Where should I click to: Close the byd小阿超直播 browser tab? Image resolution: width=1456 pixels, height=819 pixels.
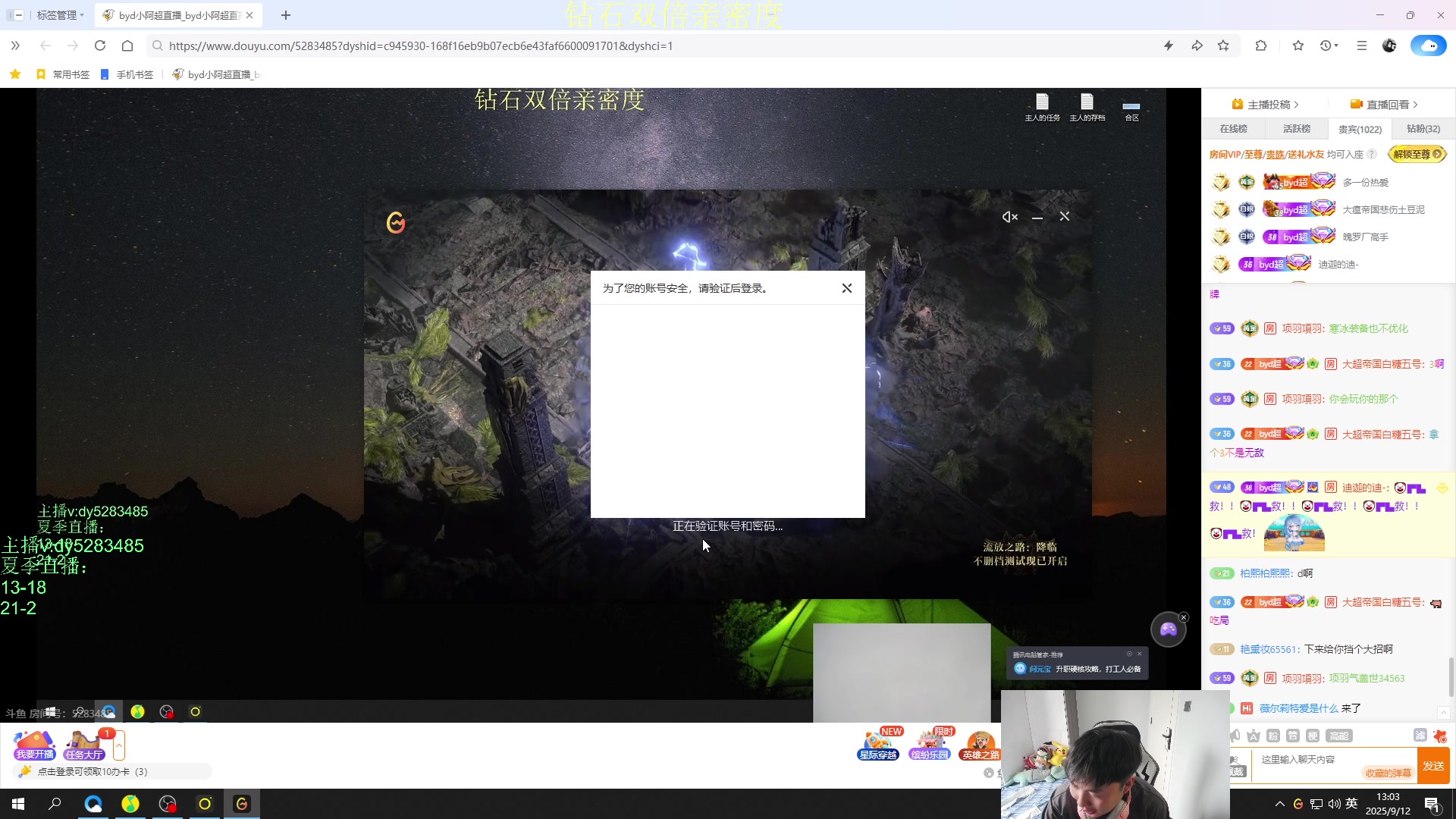click(249, 15)
